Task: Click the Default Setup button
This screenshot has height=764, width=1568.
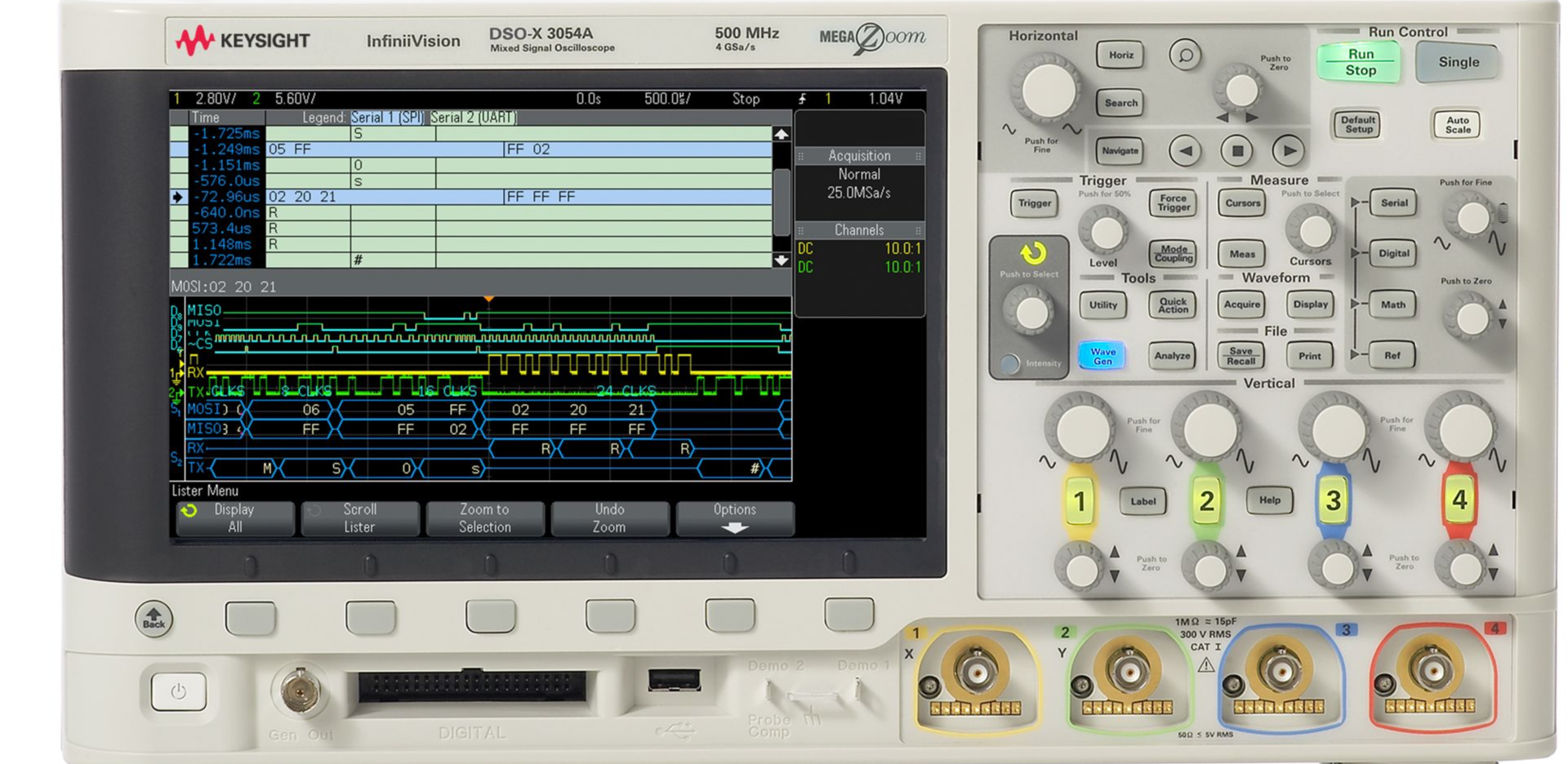Action: click(1358, 124)
